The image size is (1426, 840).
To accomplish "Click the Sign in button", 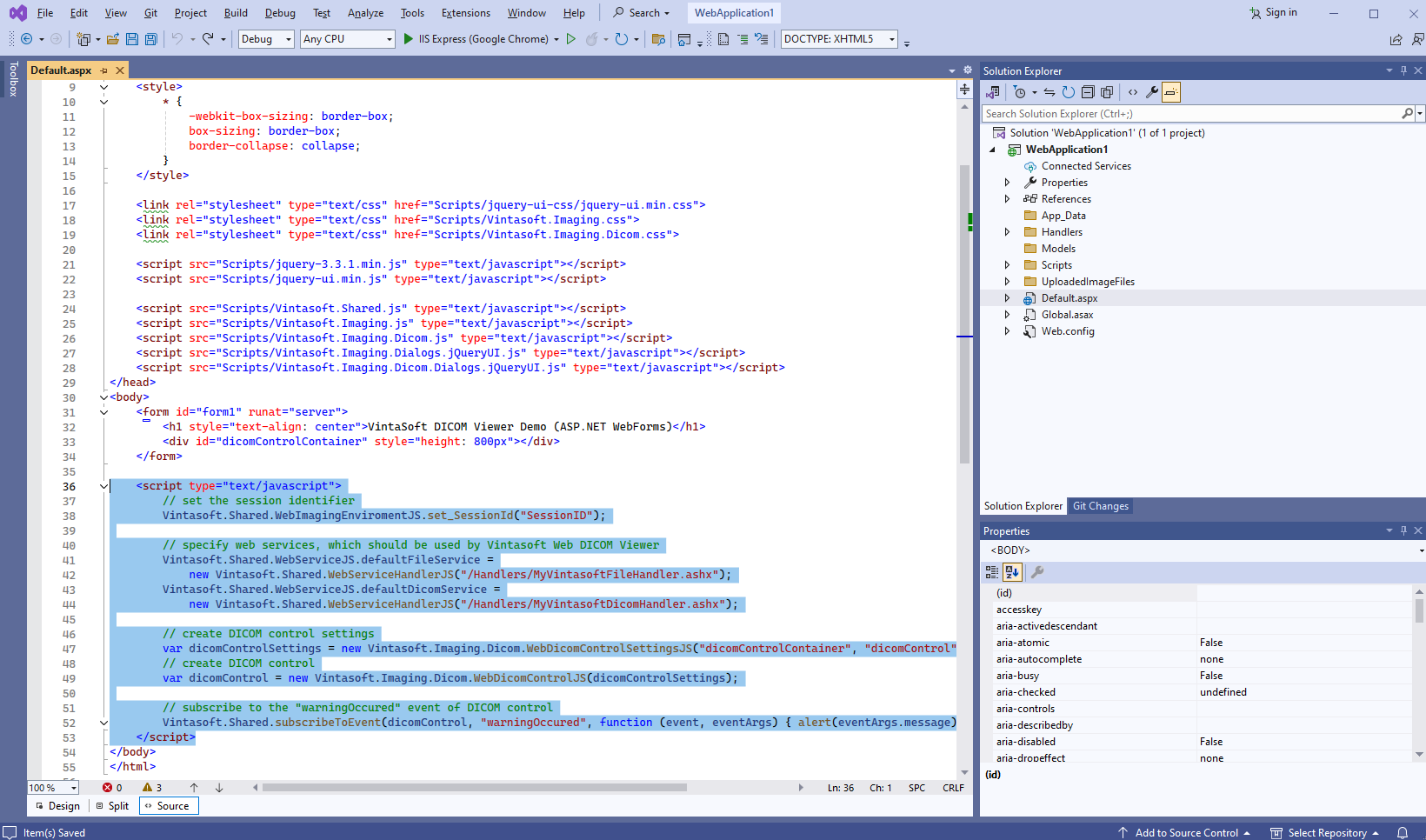I will 1273,13.
